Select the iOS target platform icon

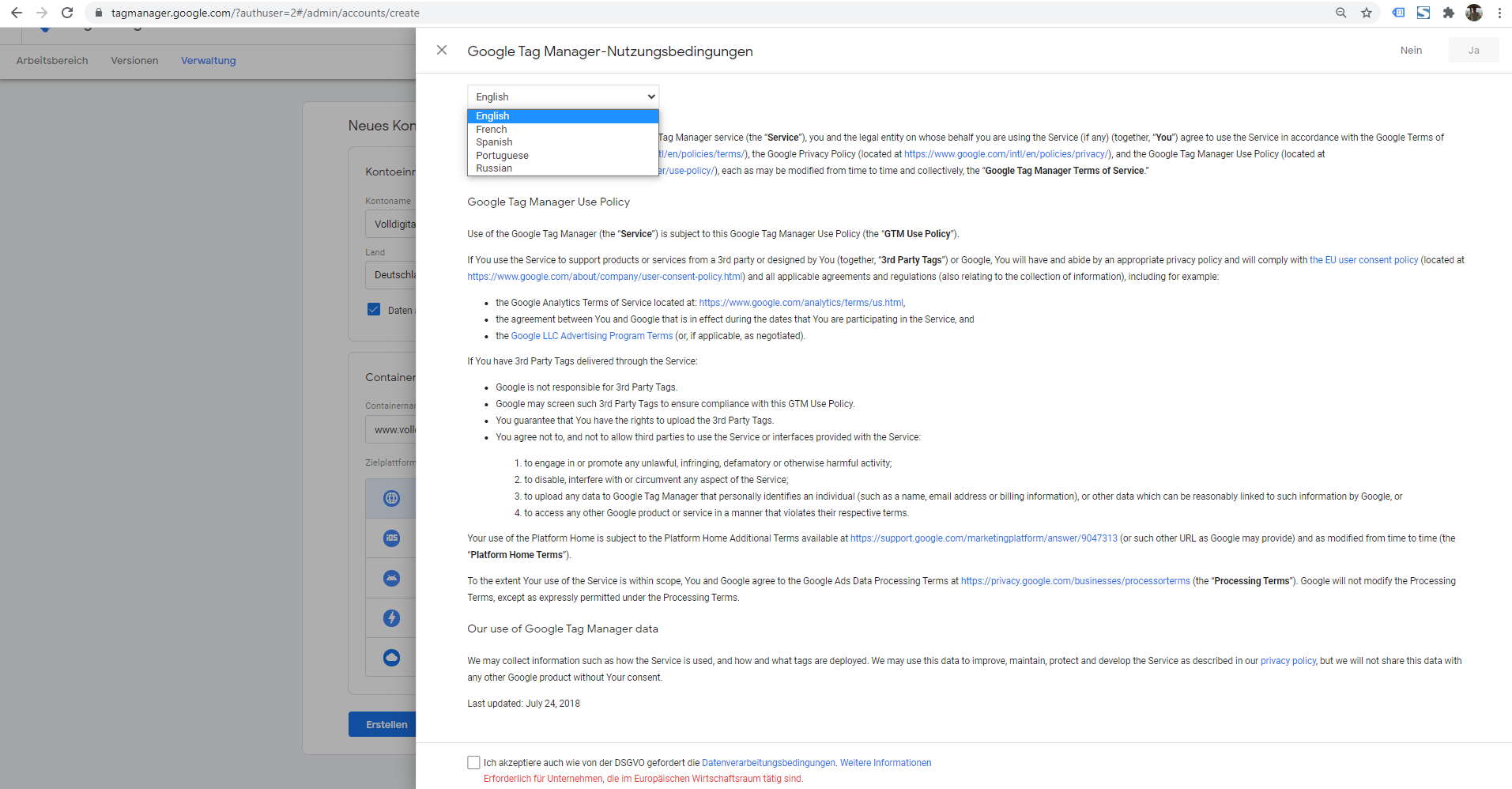[391, 538]
